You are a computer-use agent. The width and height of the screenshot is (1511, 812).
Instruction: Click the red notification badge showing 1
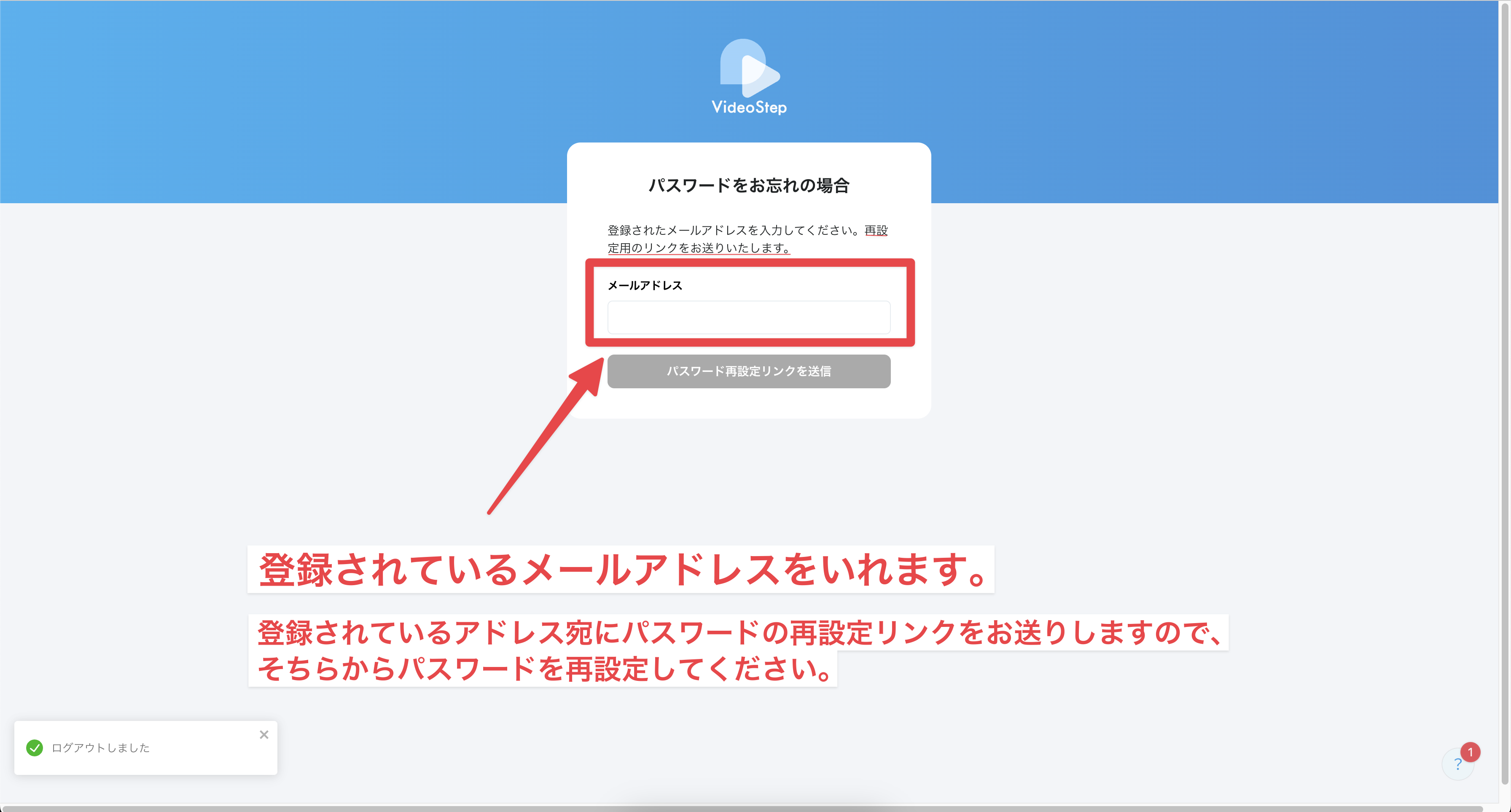(1470, 752)
